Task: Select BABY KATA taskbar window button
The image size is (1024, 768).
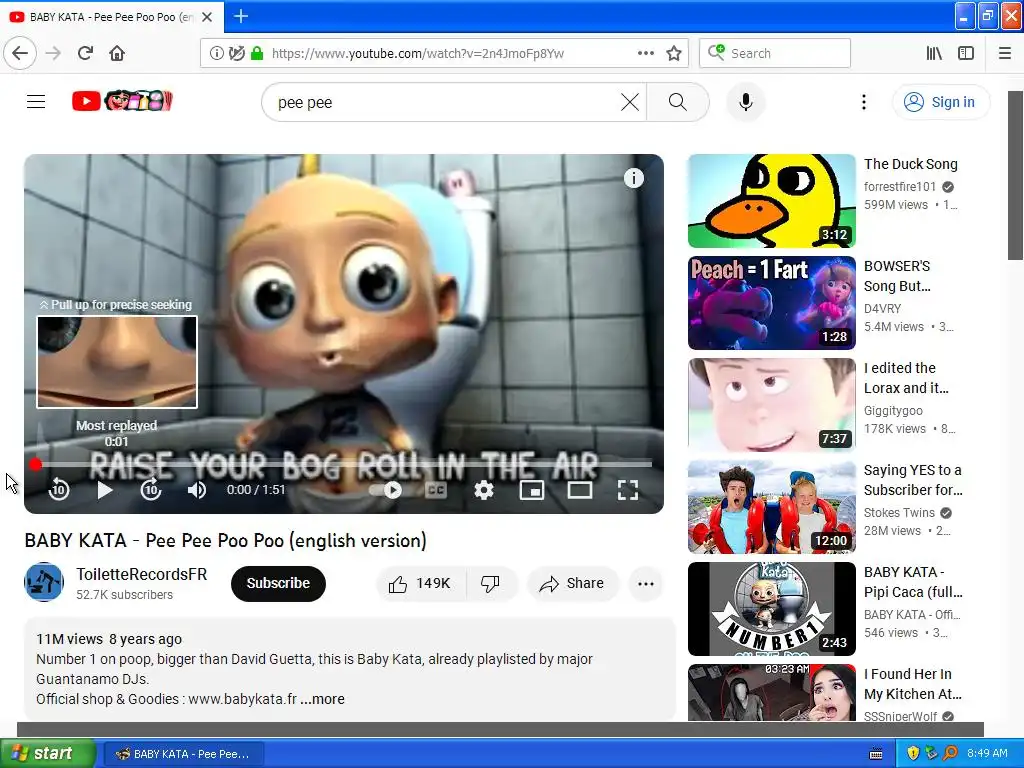Action: click(184, 754)
